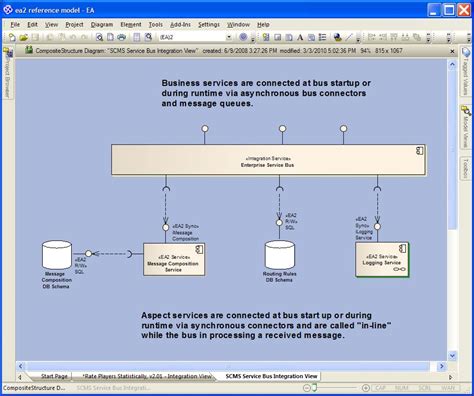
Task: Open the EA2 combo box dropdown
Action: click(x=229, y=37)
